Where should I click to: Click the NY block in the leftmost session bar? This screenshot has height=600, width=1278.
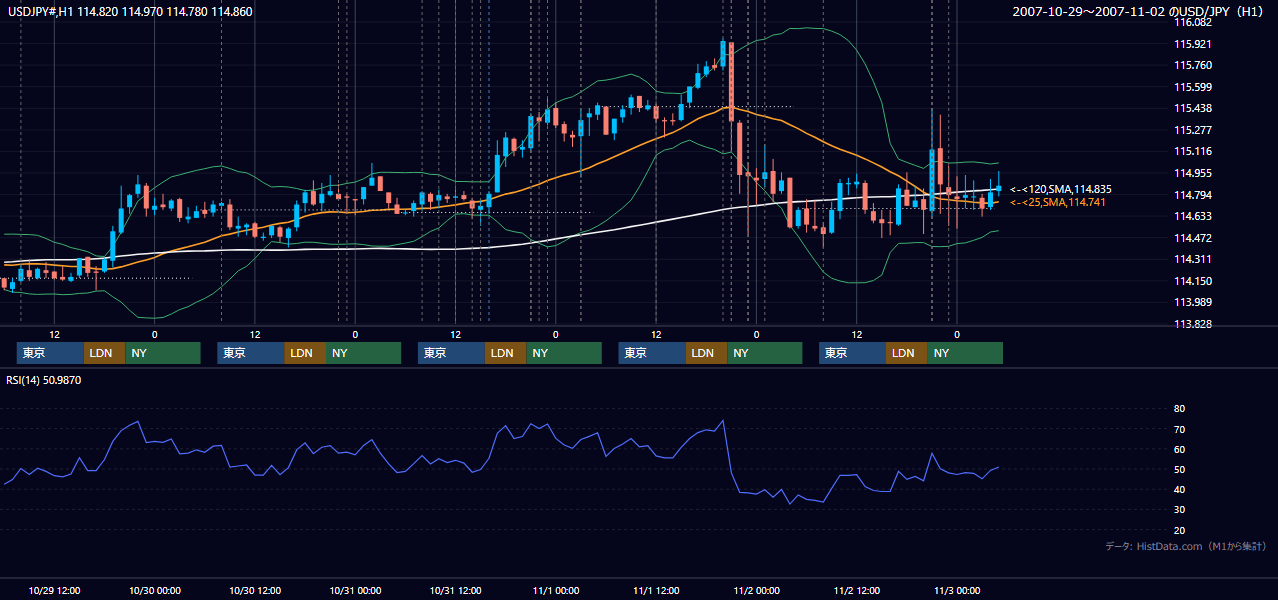tap(163, 353)
